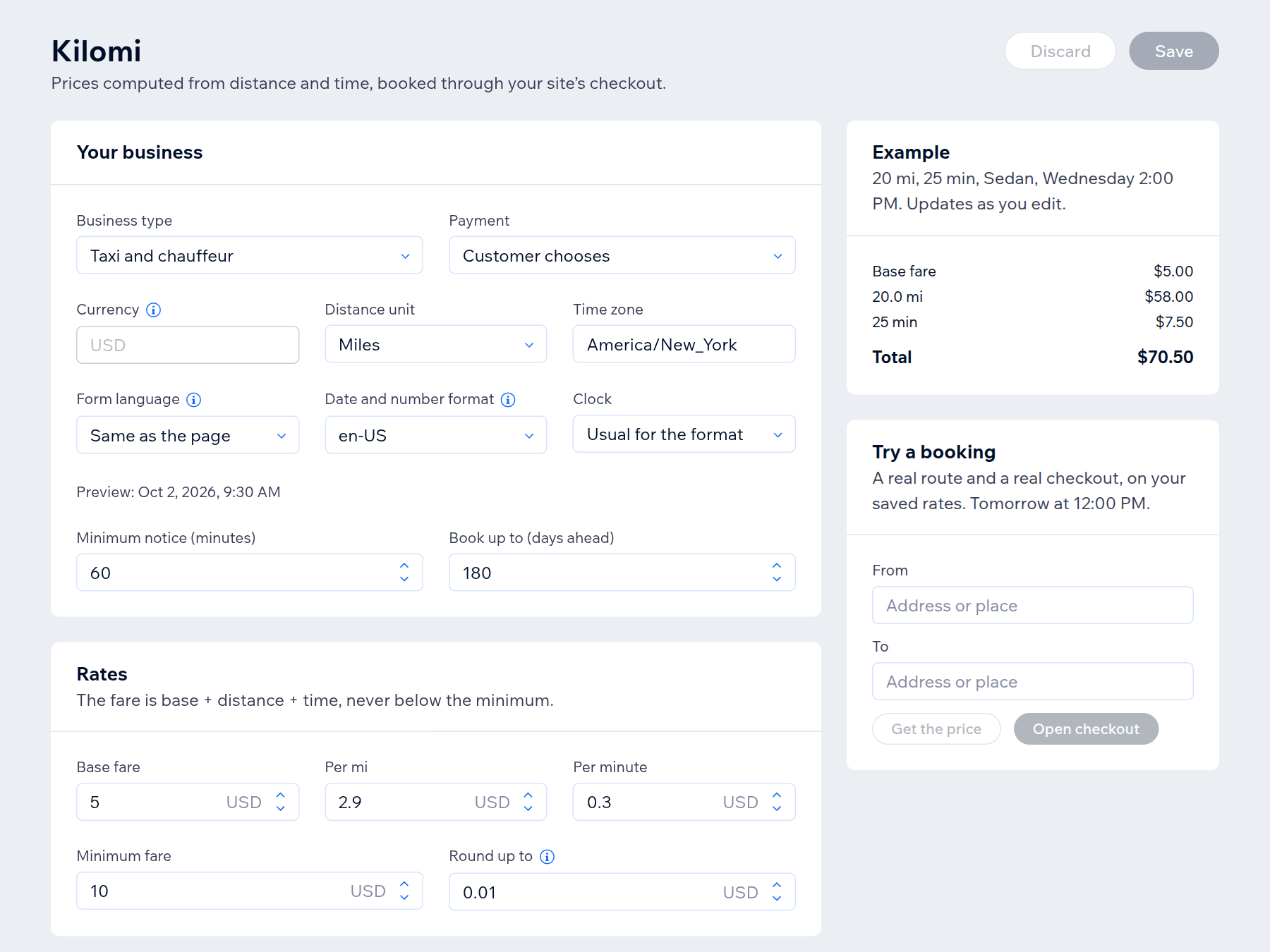Click the Minimum notice value 60
Screen dimensions: 1270x952
(100, 573)
